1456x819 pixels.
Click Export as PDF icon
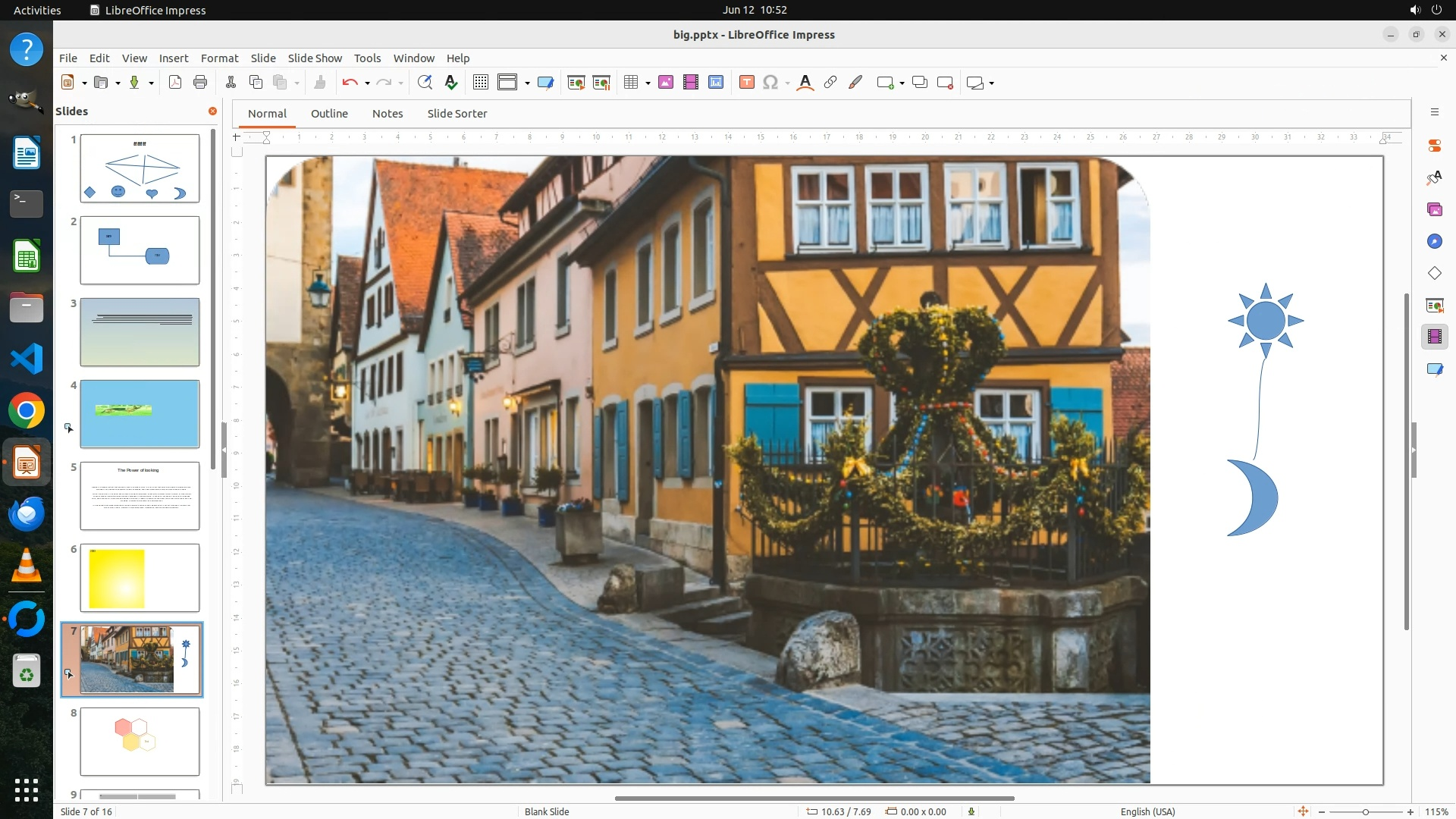click(175, 83)
